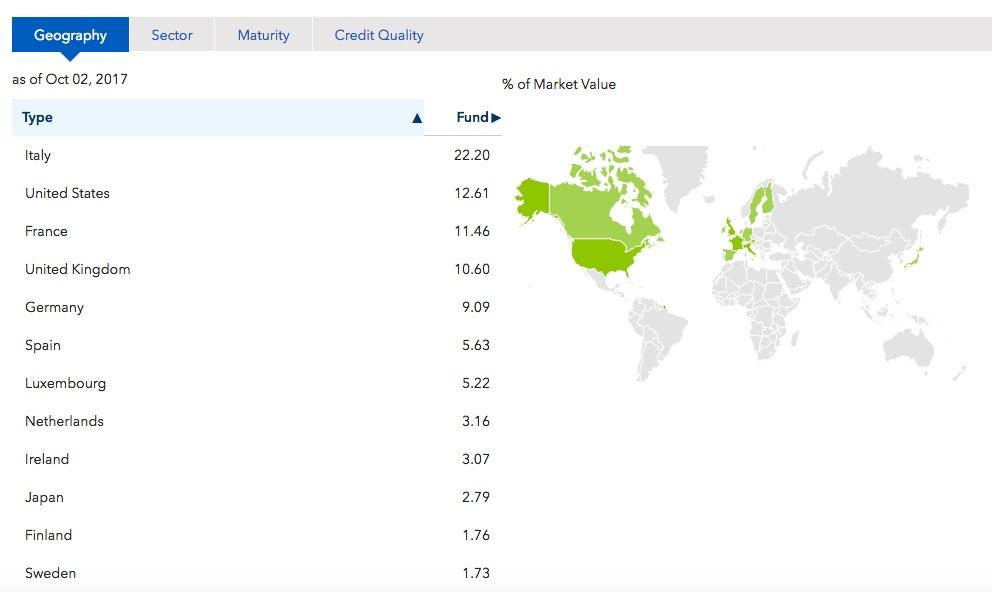Click the United States value 12.61

[472, 193]
